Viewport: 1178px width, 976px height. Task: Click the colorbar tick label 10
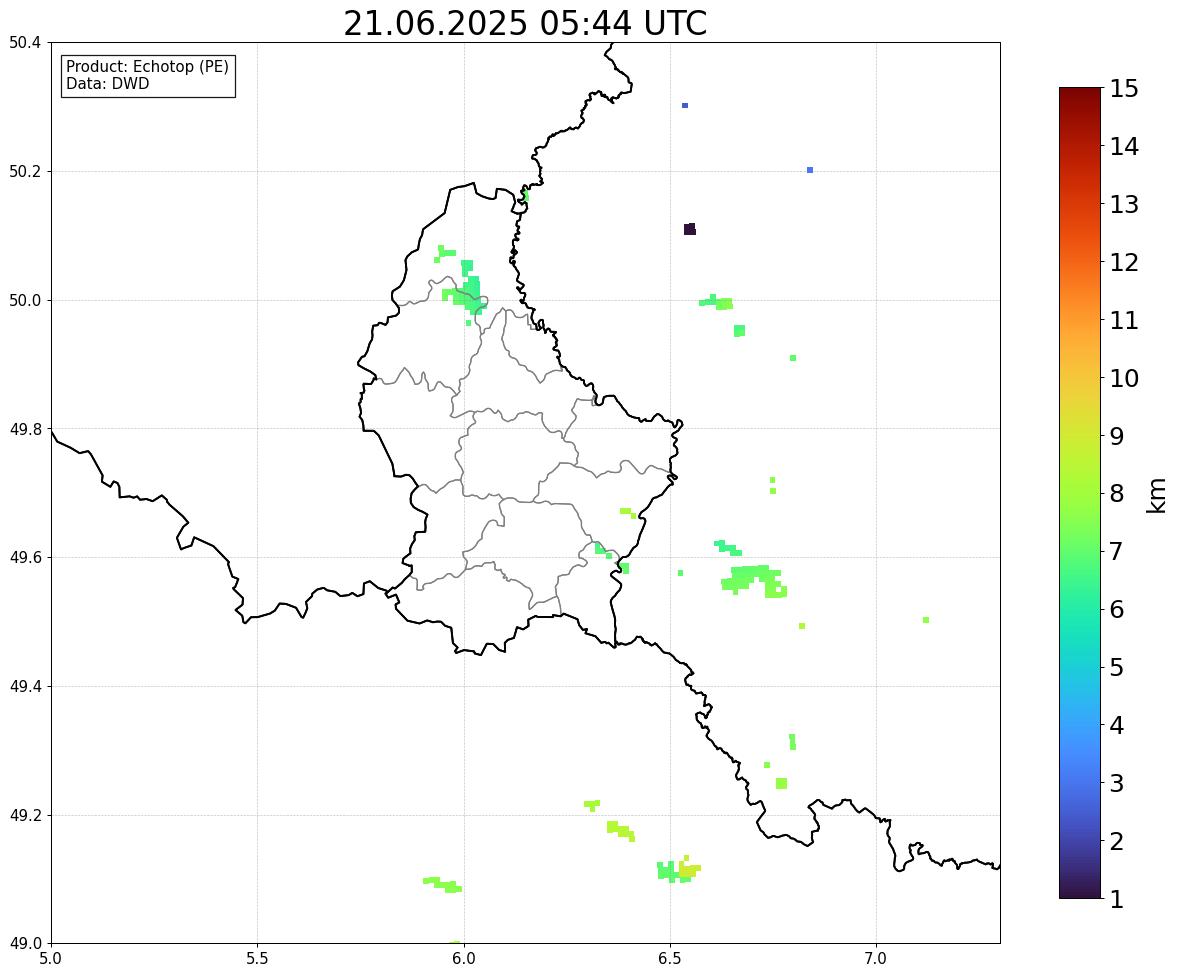pos(1124,378)
